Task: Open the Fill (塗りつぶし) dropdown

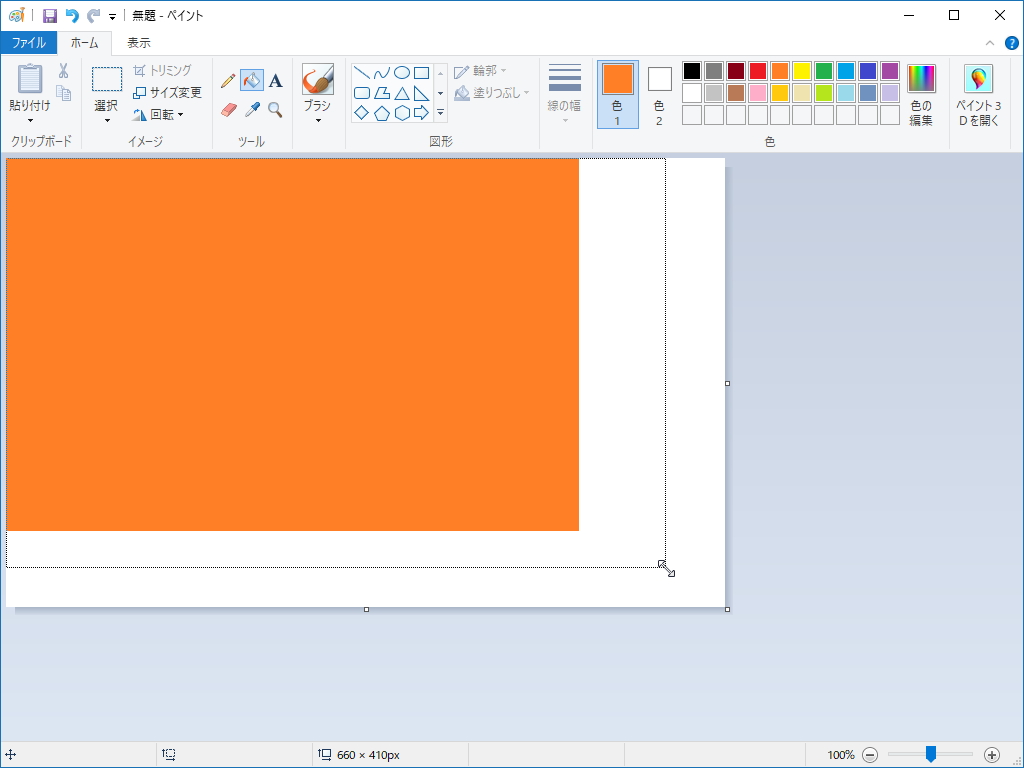Action: click(492, 93)
